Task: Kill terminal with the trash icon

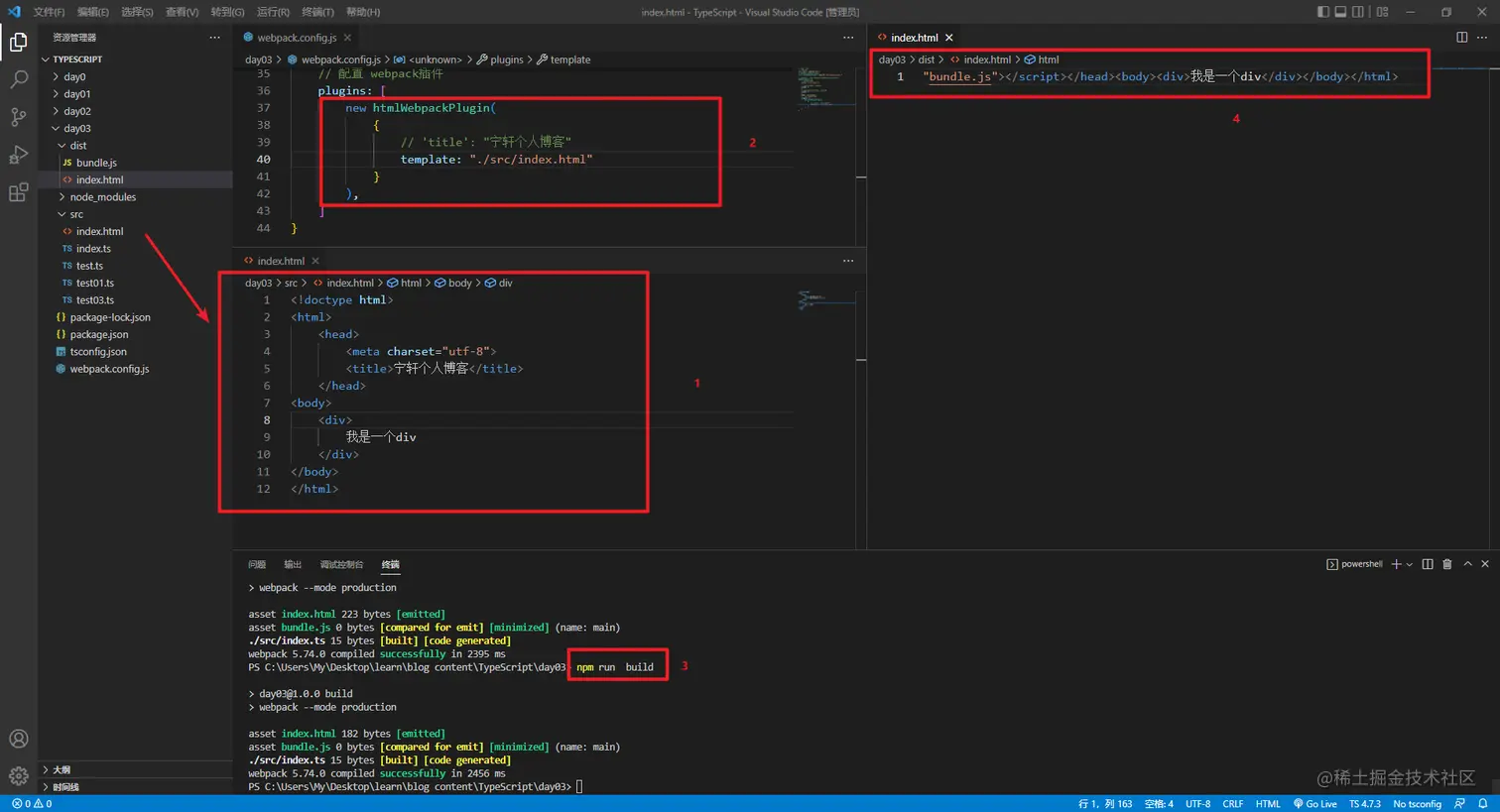Action: pos(1447,564)
